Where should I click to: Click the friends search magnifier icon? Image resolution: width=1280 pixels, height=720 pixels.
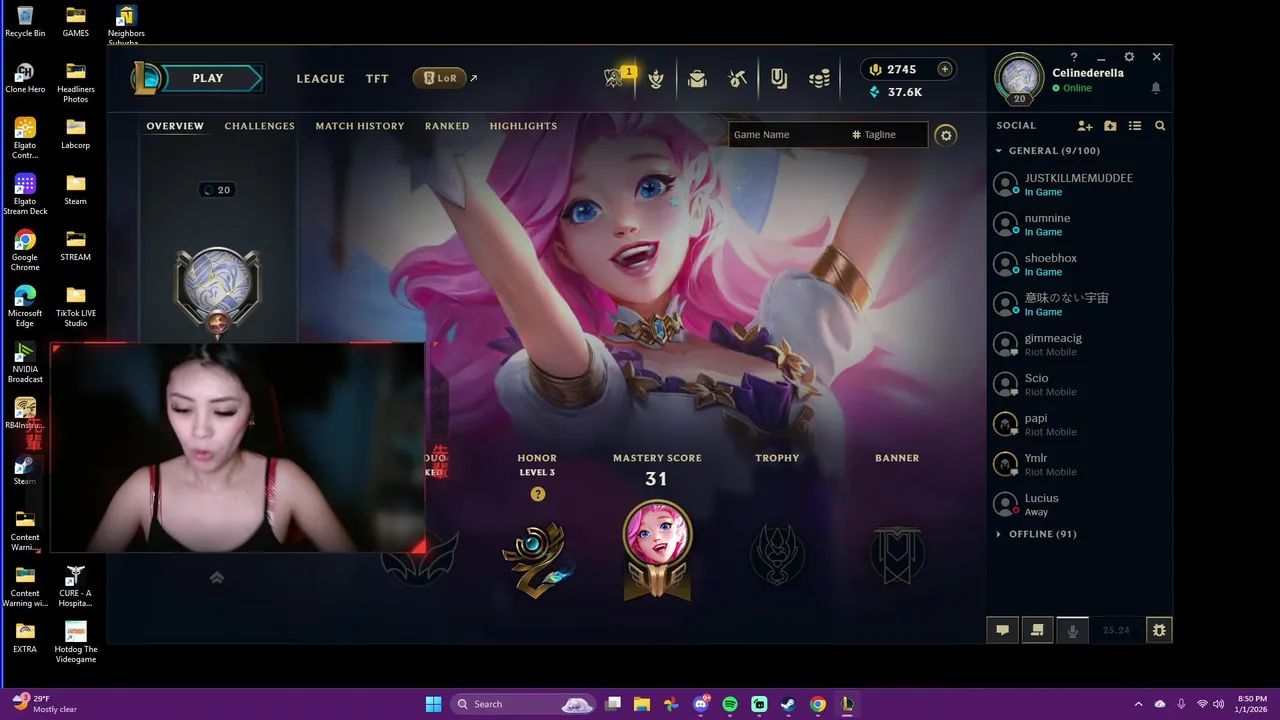(1160, 126)
